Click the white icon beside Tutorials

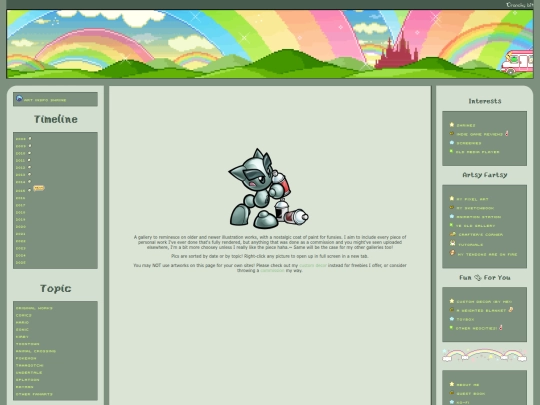[453, 243]
